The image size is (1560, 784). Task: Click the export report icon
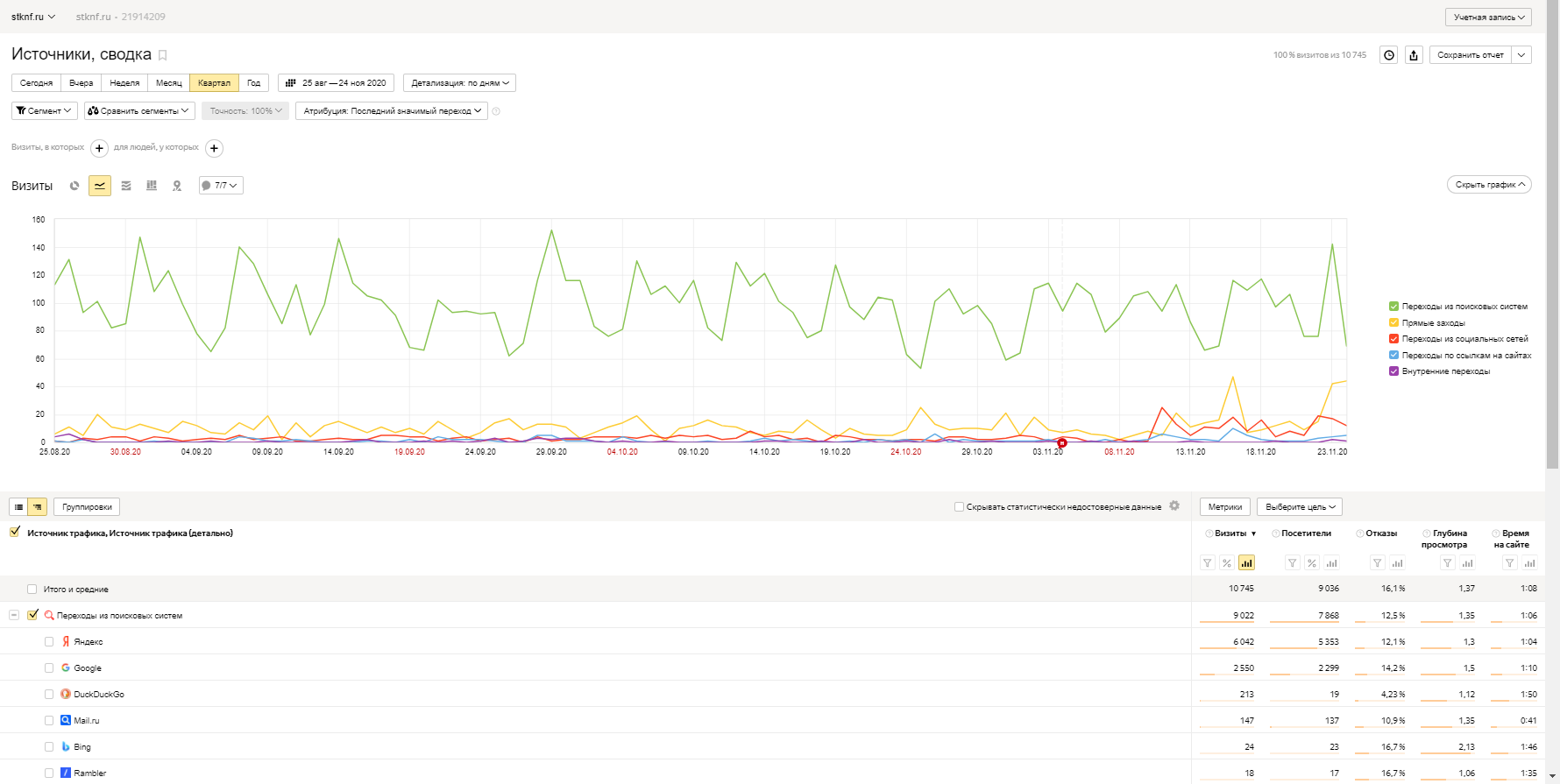1414,55
